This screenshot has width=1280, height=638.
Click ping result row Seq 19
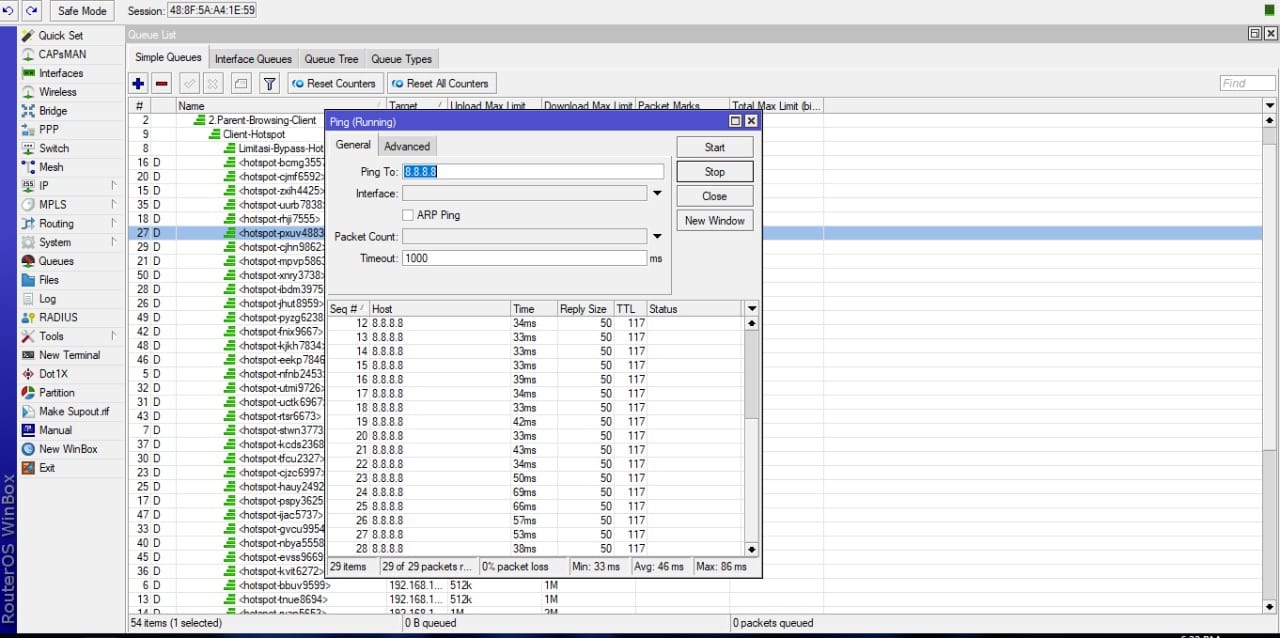pyautogui.click(x=538, y=422)
